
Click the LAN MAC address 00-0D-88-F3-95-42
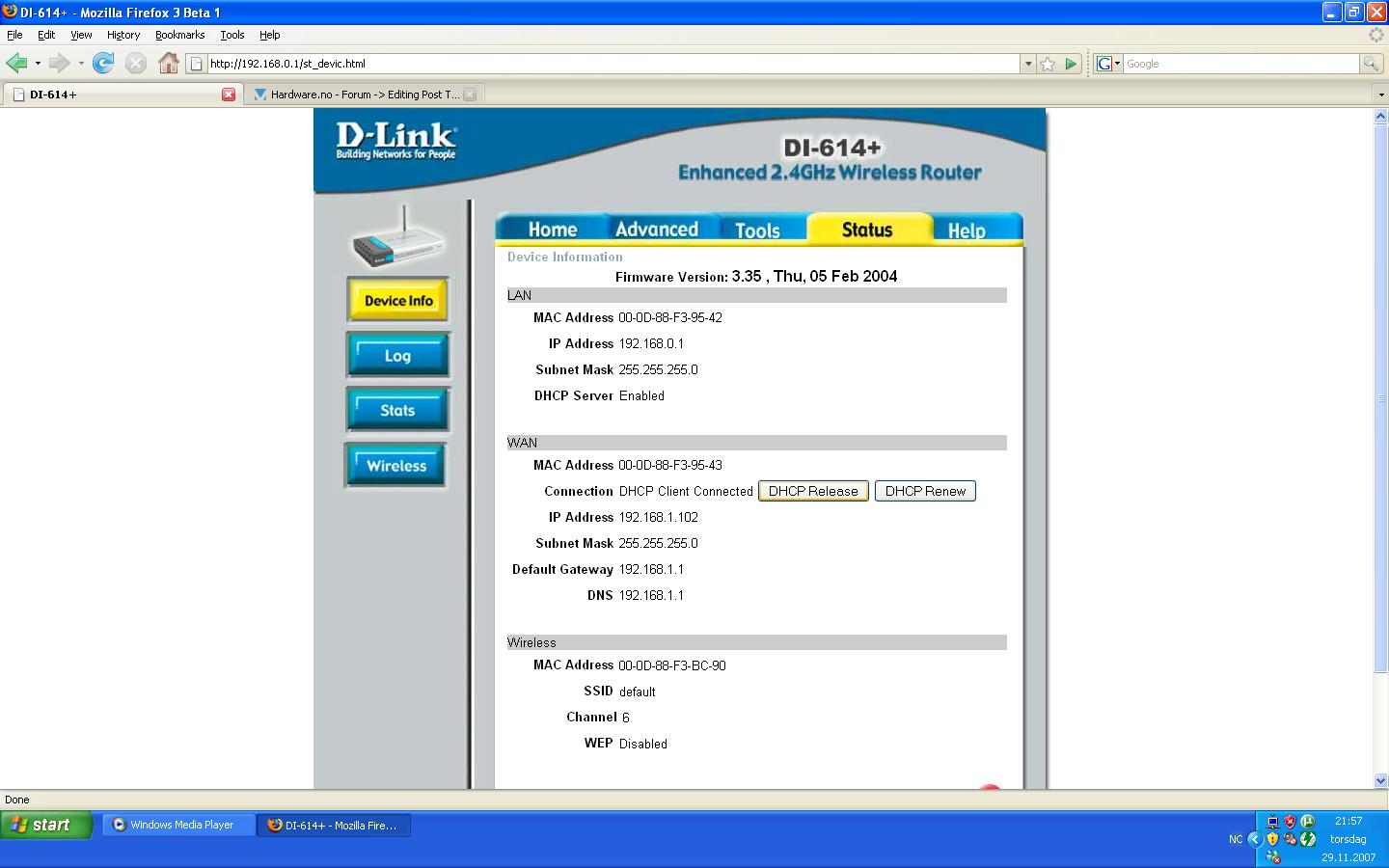[x=670, y=317]
